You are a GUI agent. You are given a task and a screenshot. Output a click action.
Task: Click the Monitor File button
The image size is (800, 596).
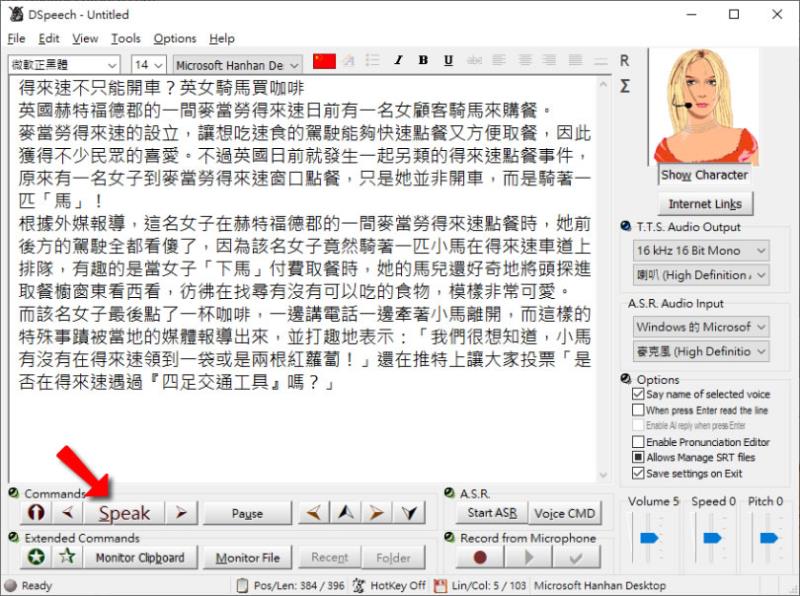[x=247, y=557]
